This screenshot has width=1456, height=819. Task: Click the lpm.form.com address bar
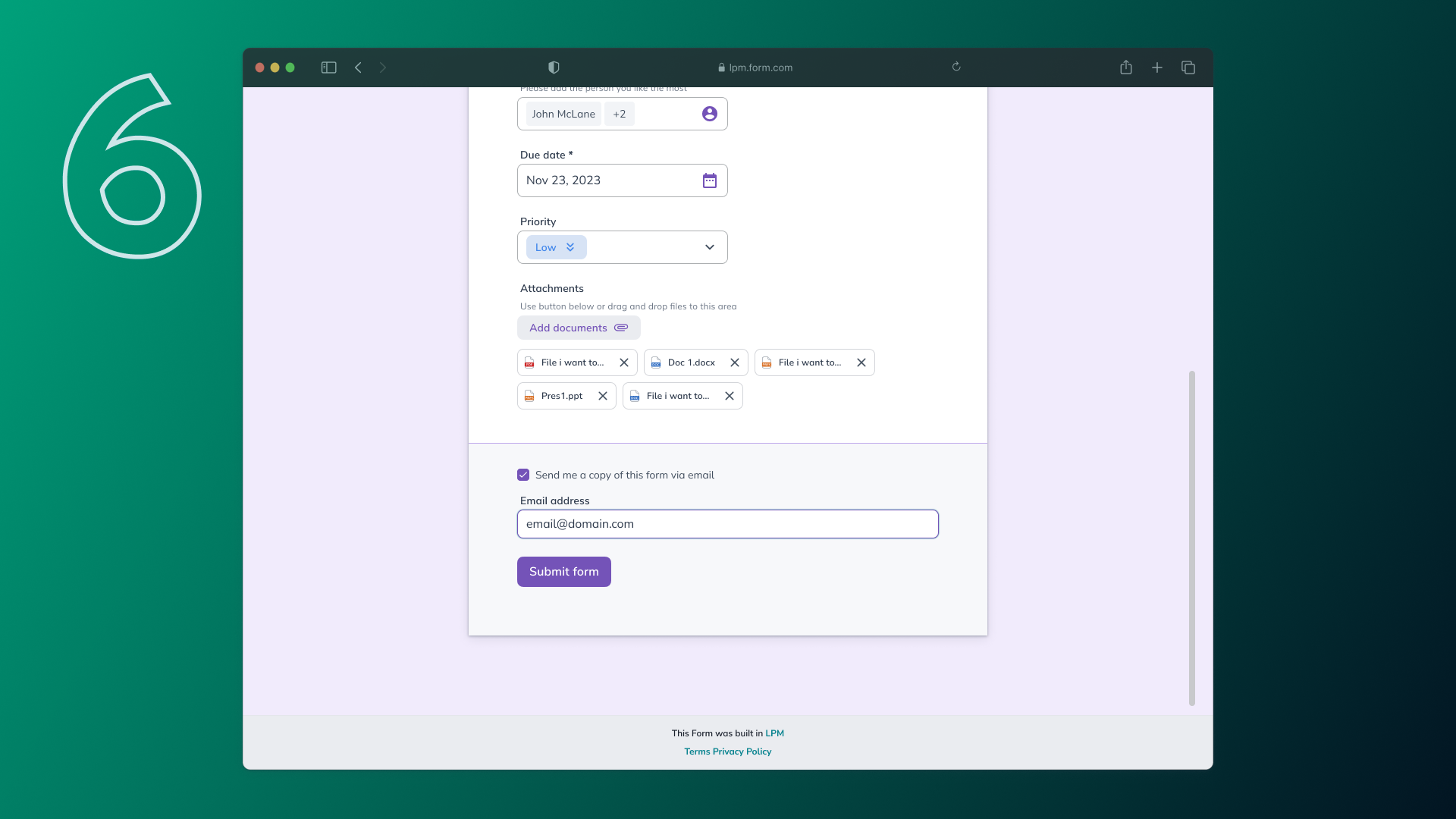pyautogui.click(x=755, y=67)
